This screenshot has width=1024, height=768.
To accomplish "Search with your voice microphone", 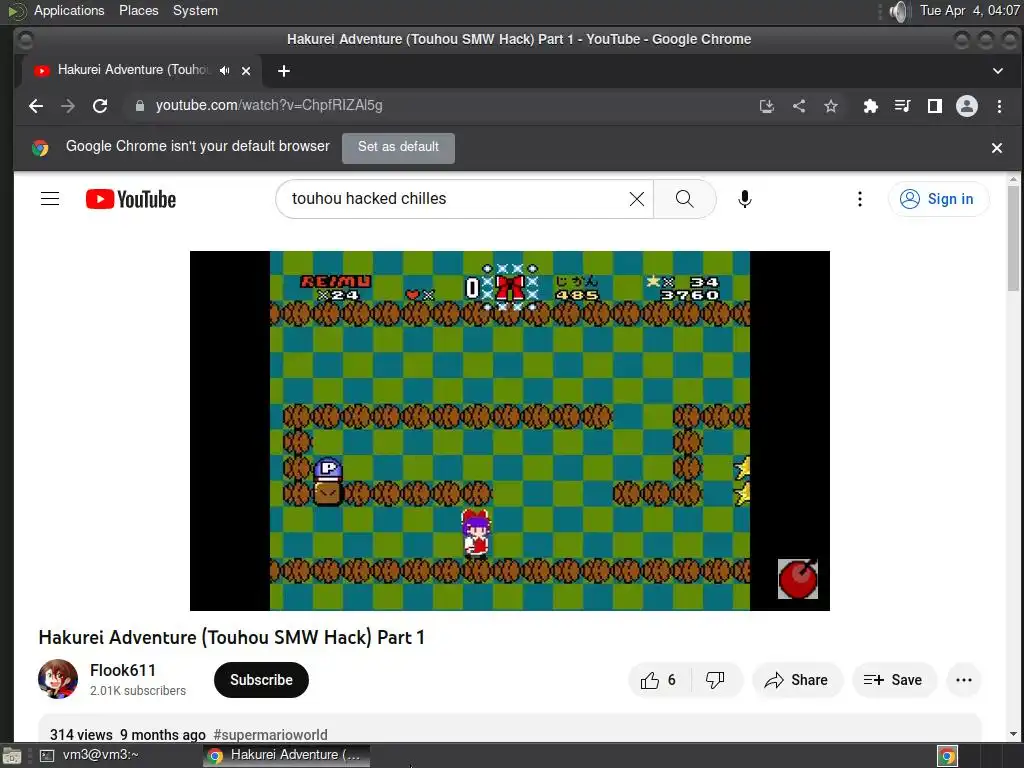I will pyautogui.click(x=744, y=199).
